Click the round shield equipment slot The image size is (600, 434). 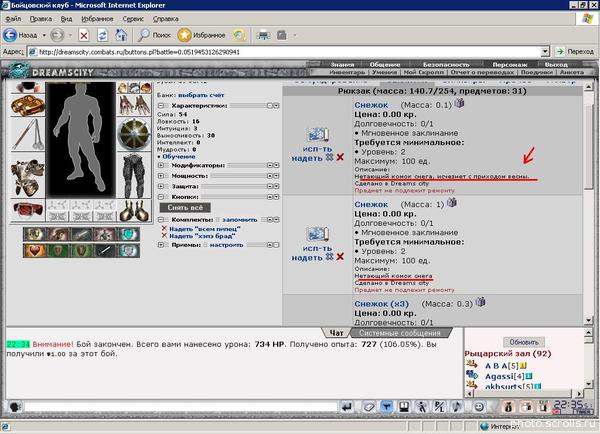coord(134,134)
